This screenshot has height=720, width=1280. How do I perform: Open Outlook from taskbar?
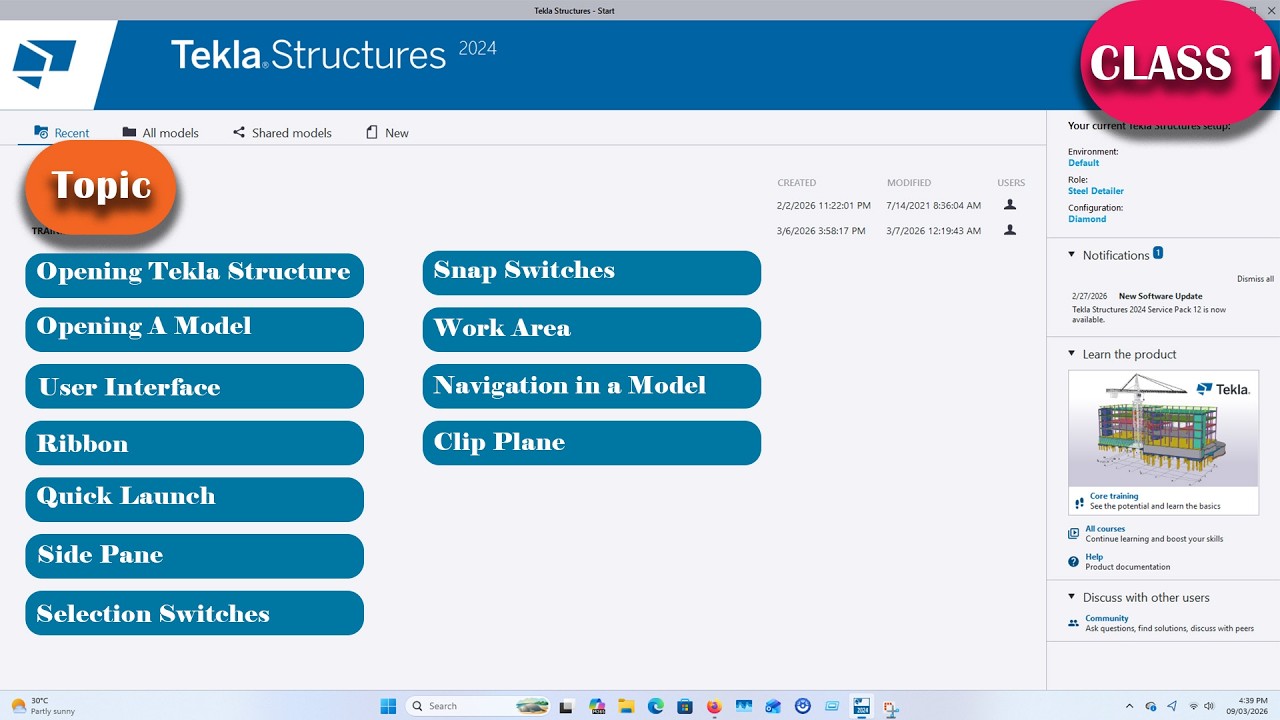(x=772, y=706)
